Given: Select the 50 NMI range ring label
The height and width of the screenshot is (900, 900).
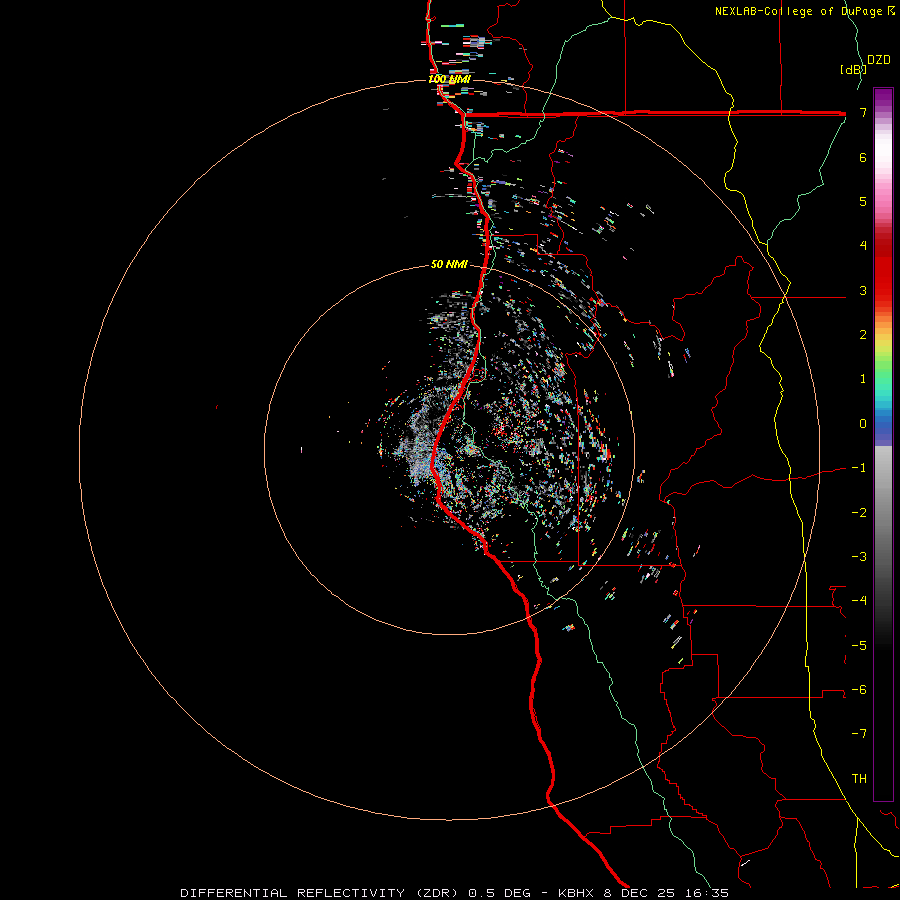Looking at the screenshot, I should click(449, 264).
